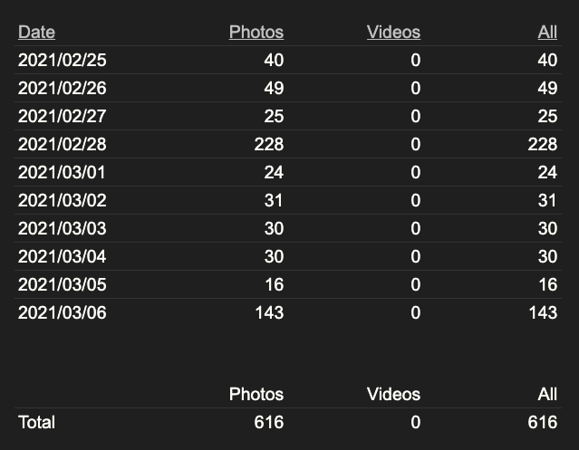Select the 2021/03/01 date cell

62,172
